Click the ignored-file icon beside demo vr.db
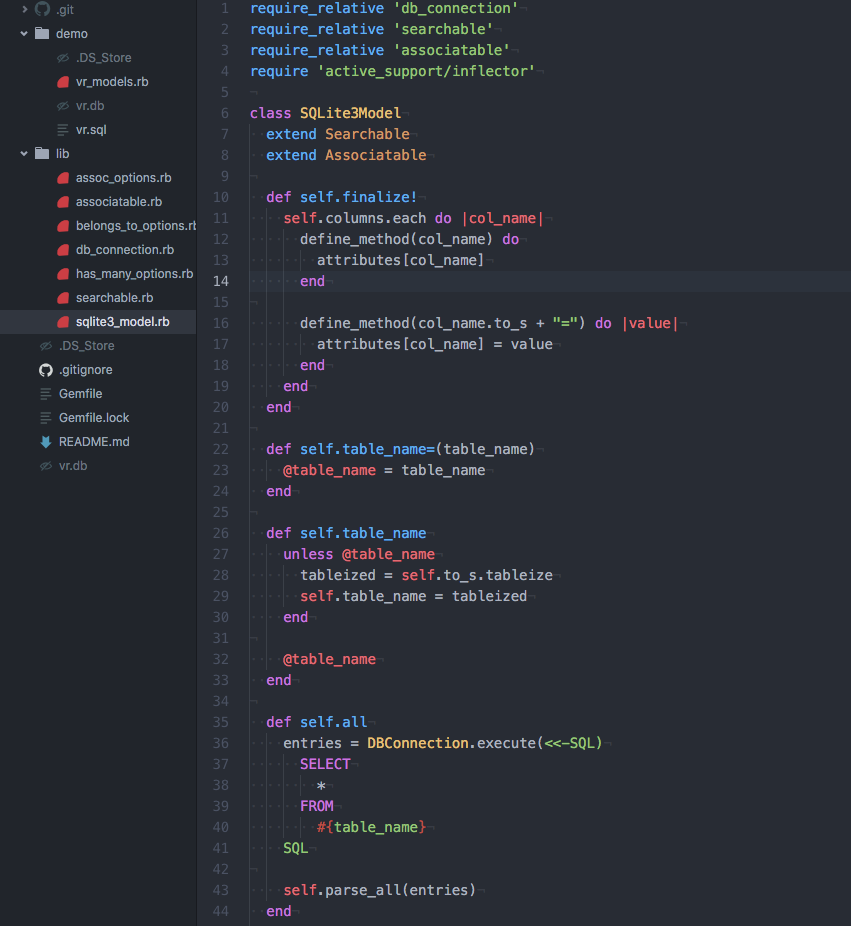Viewport: 851px width, 926px height. coord(62,106)
